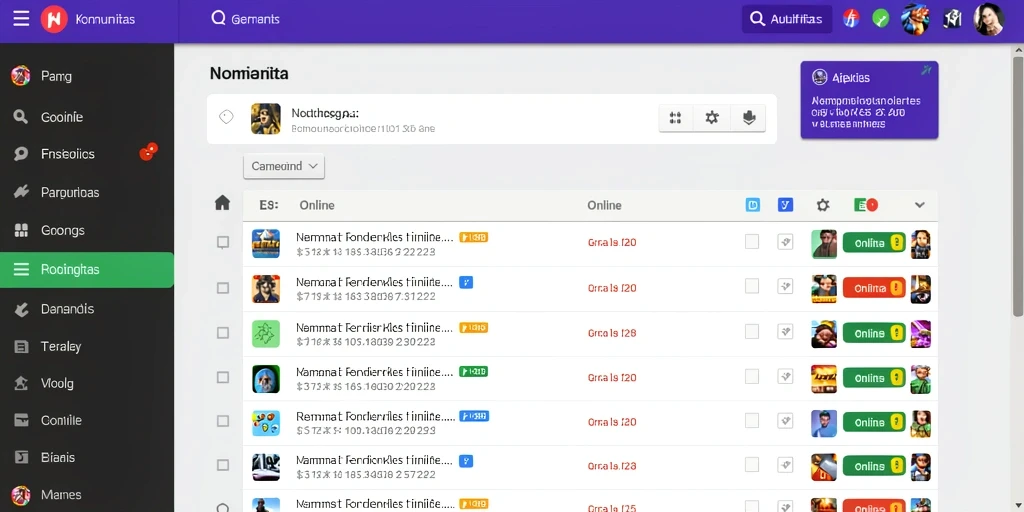The image size is (1024, 512).
Task: Click the yellow badge on first row's Online button
Action: tap(896, 243)
